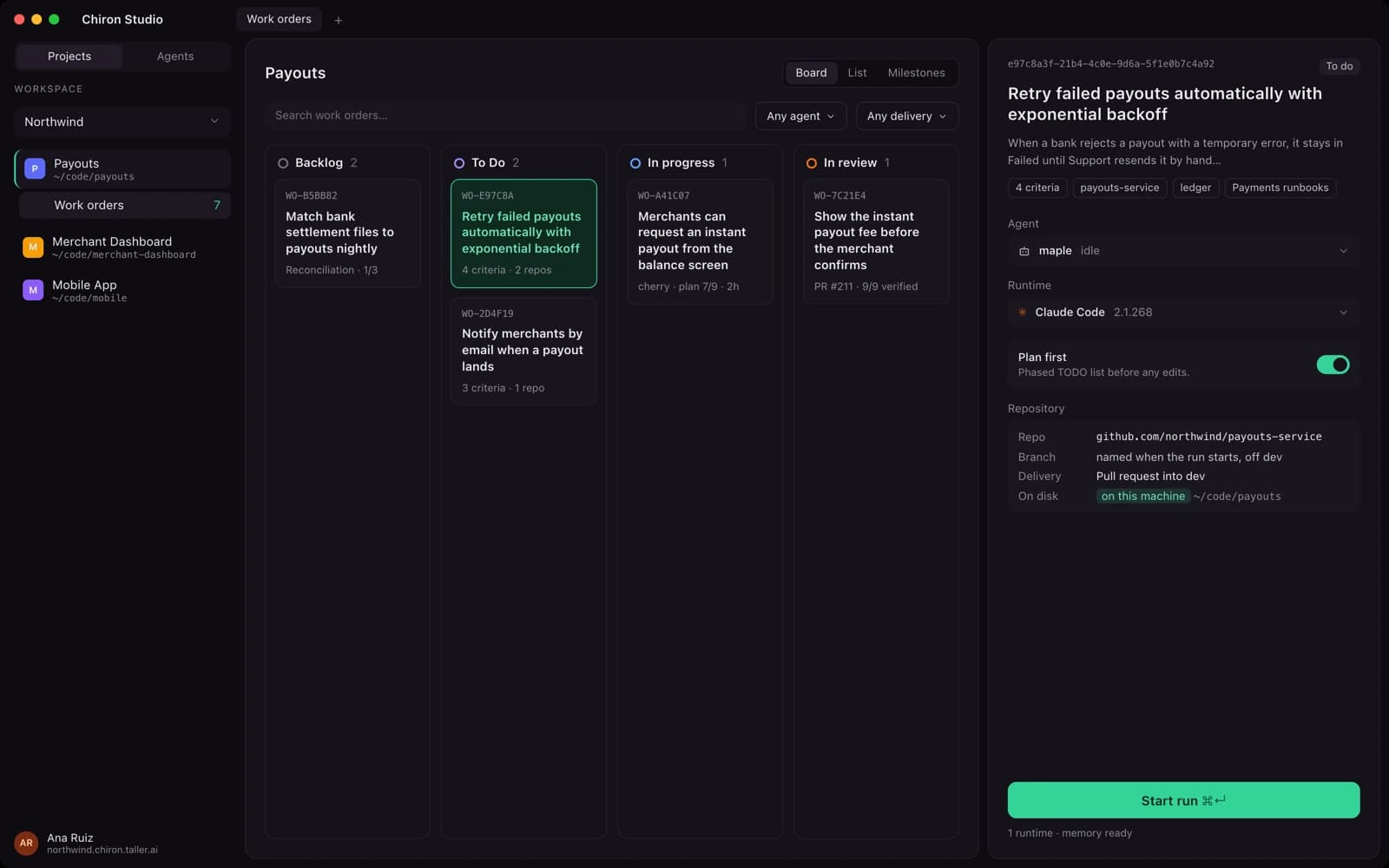
Task: Click the Merchant Dashboard orange avatar icon
Action: (x=33, y=247)
